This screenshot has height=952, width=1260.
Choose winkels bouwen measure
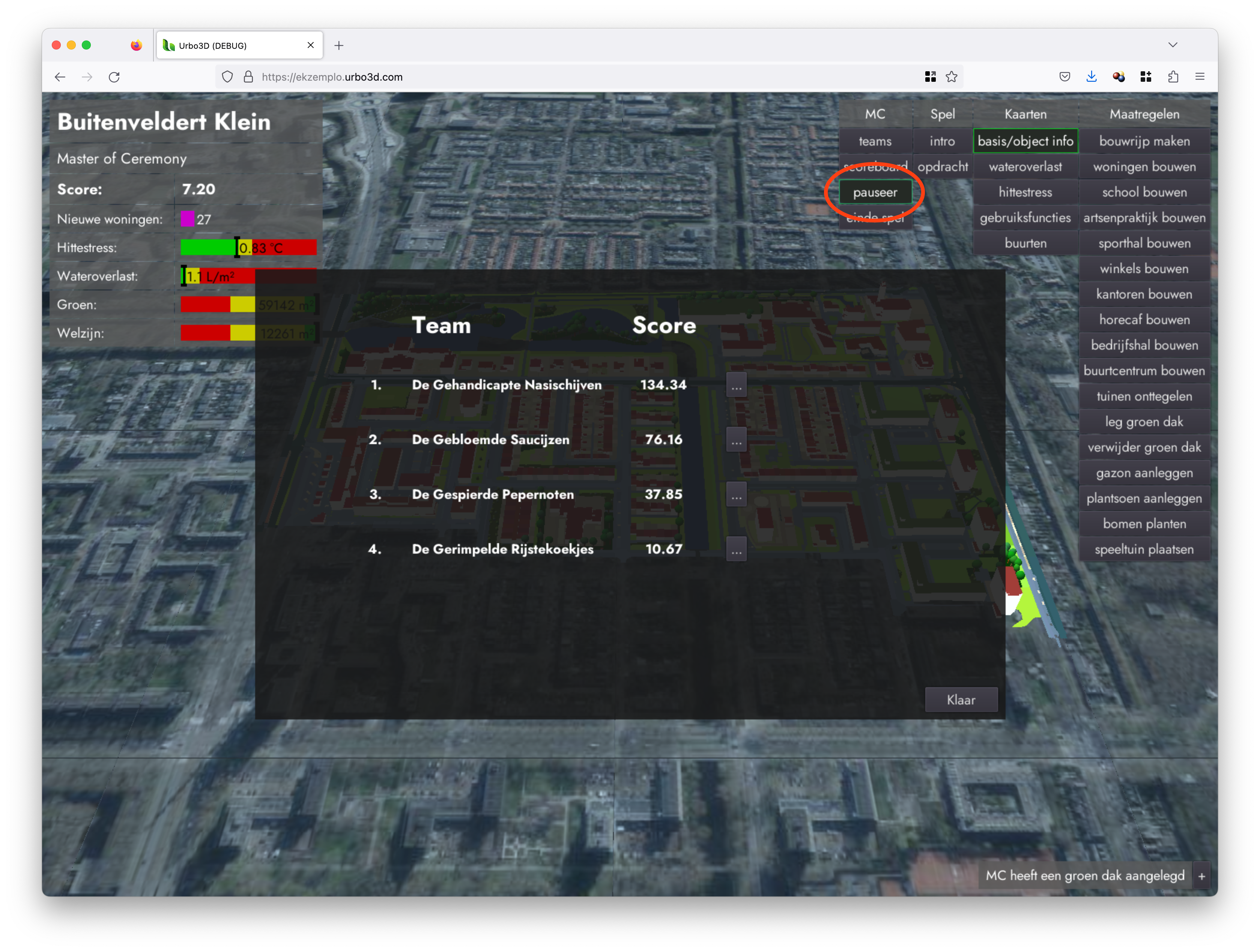coord(1144,269)
